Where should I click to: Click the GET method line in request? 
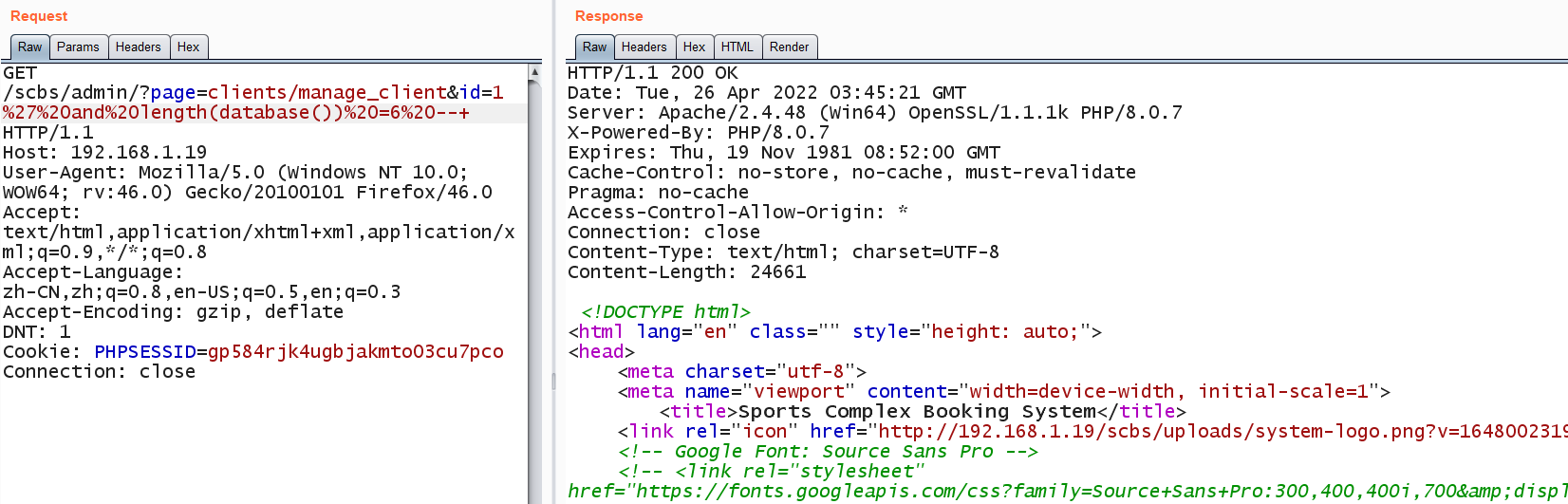click(20, 73)
